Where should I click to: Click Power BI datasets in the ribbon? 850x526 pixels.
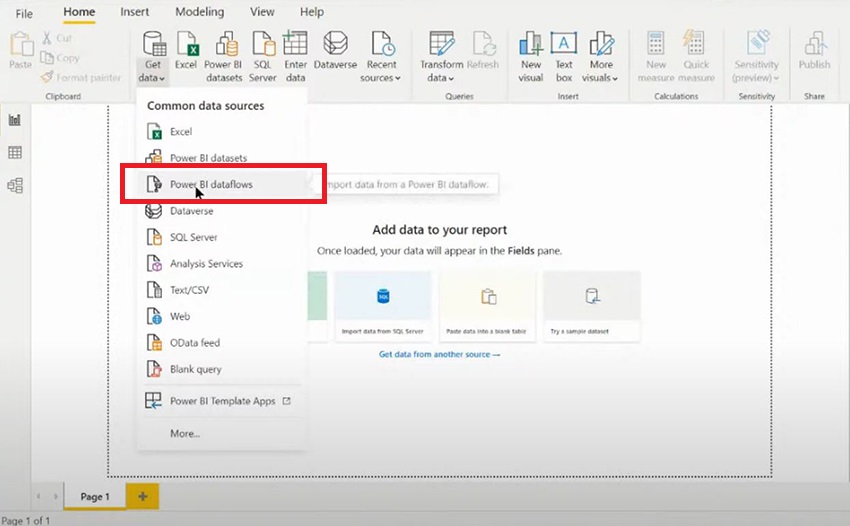[x=223, y=57]
